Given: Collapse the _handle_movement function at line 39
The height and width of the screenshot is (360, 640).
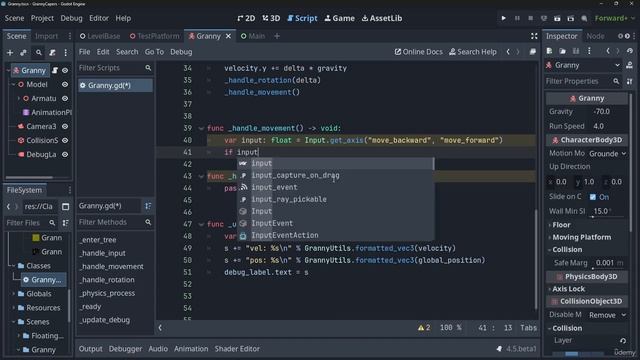Looking at the screenshot, I should 201,129.
